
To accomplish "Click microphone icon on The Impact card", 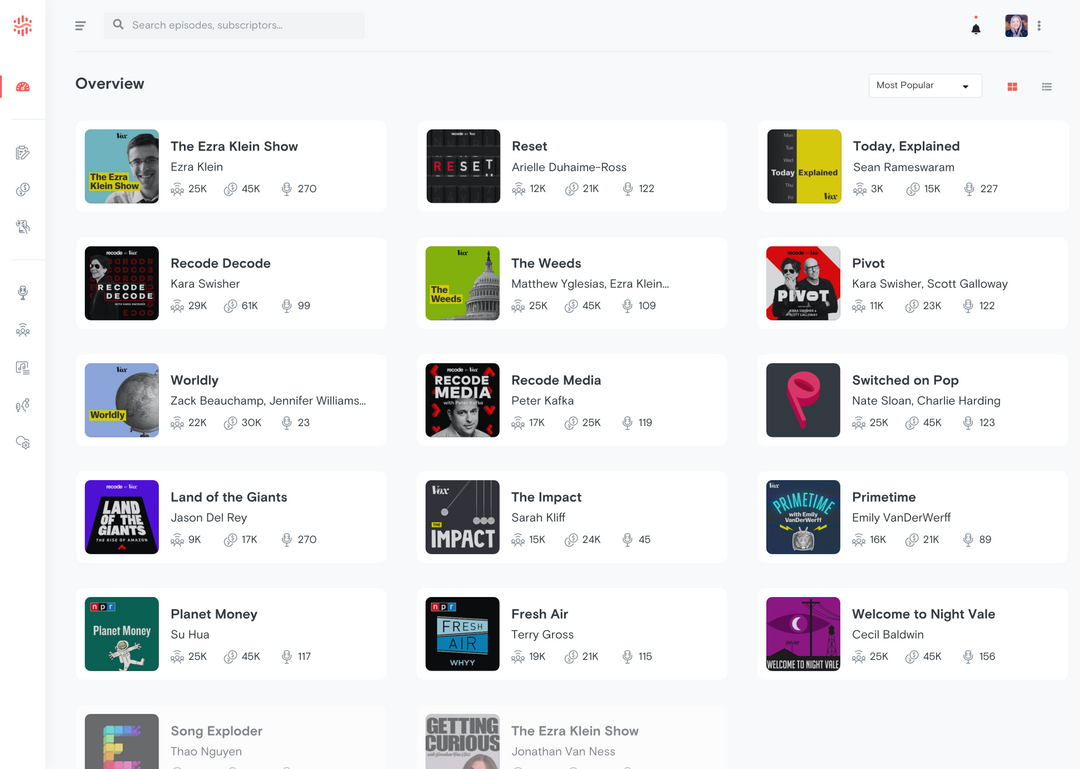I will point(627,540).
